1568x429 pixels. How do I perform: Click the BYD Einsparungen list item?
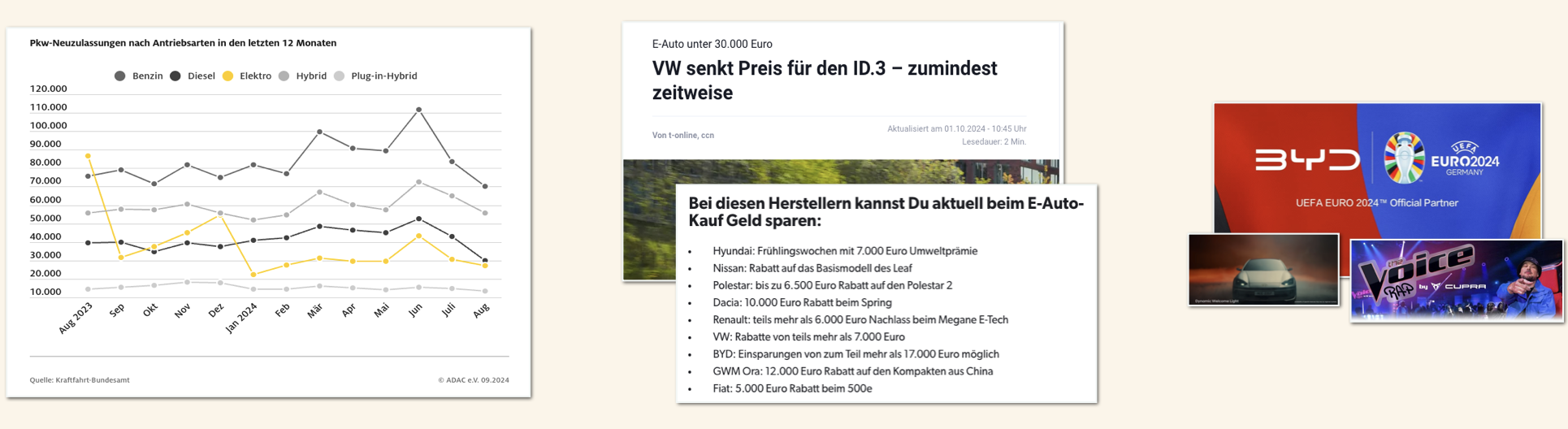click(x=855, y=354)
